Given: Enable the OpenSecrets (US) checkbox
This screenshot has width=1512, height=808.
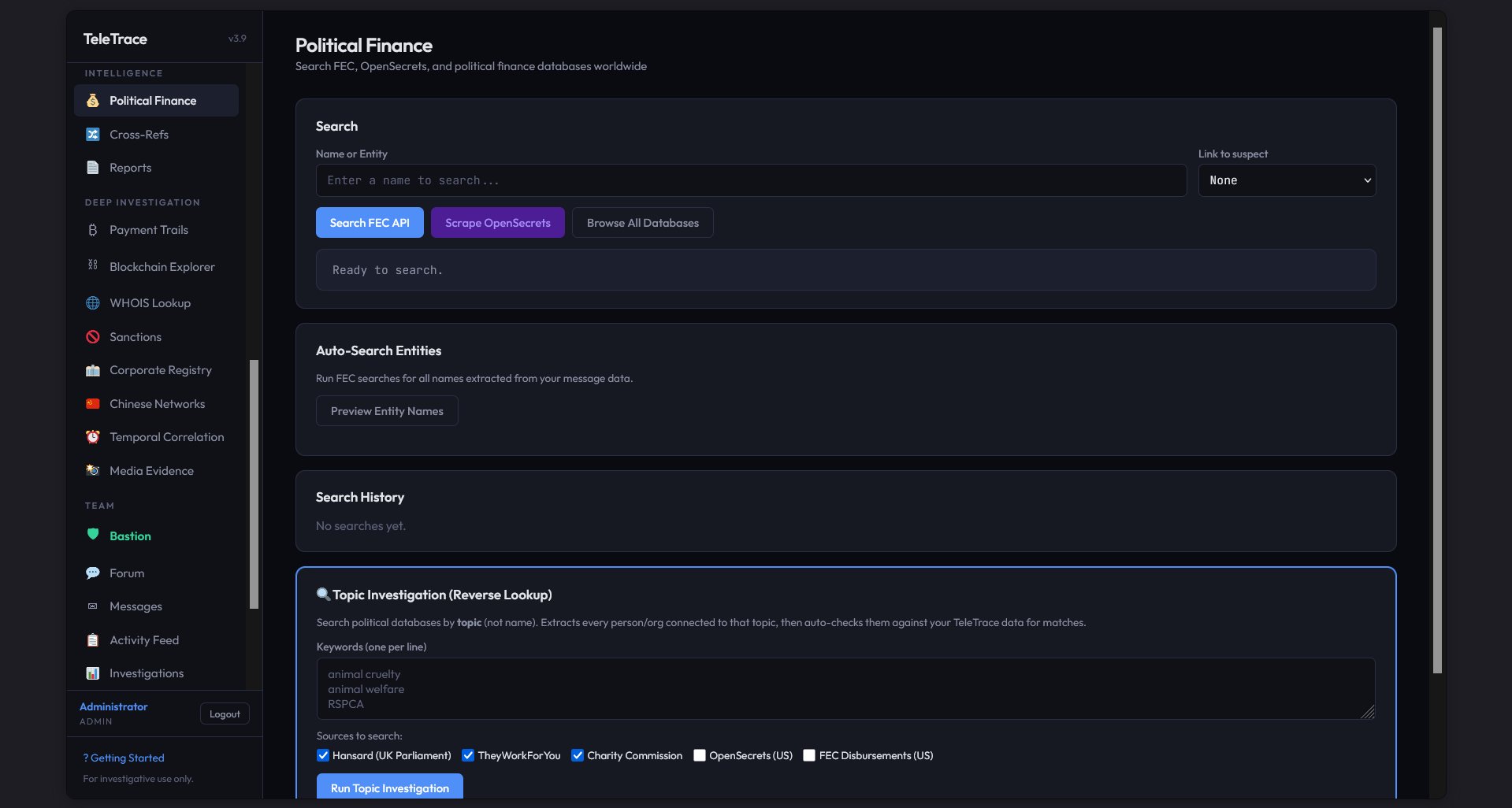Looking at the screenshot, I should pos(700,755).
